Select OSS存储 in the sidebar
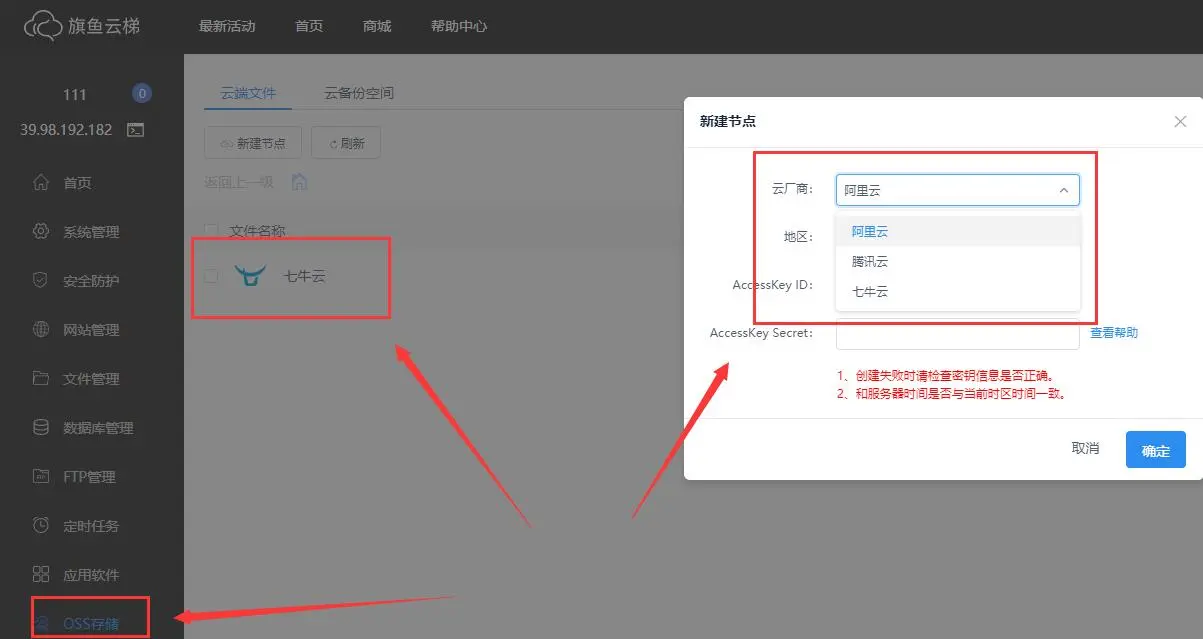 point(91,623)
